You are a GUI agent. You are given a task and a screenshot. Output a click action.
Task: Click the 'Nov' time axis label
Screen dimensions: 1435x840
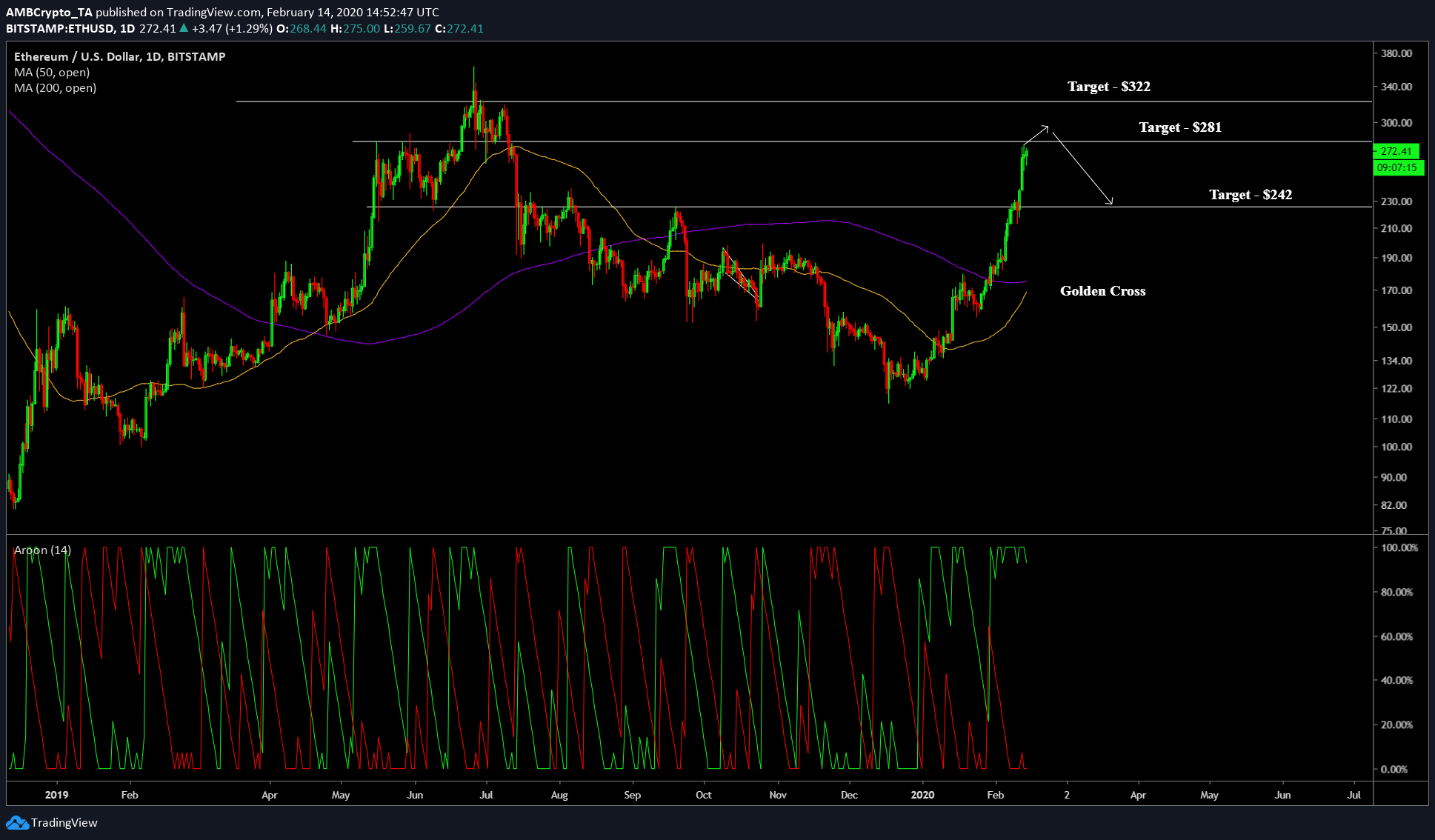tap(778, 795)
